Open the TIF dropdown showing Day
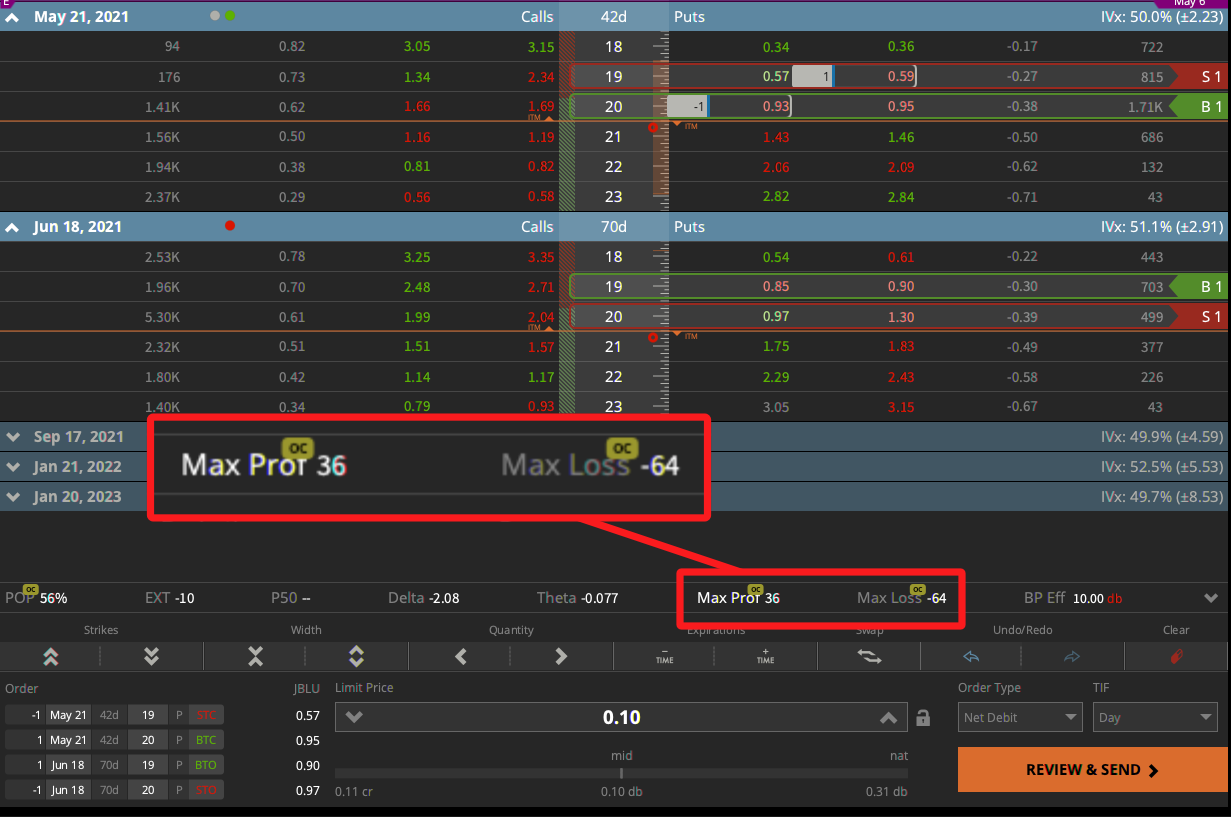The width and height of the screenshot is (1231, 817). pyautogui.click(x=1154, y=717)
